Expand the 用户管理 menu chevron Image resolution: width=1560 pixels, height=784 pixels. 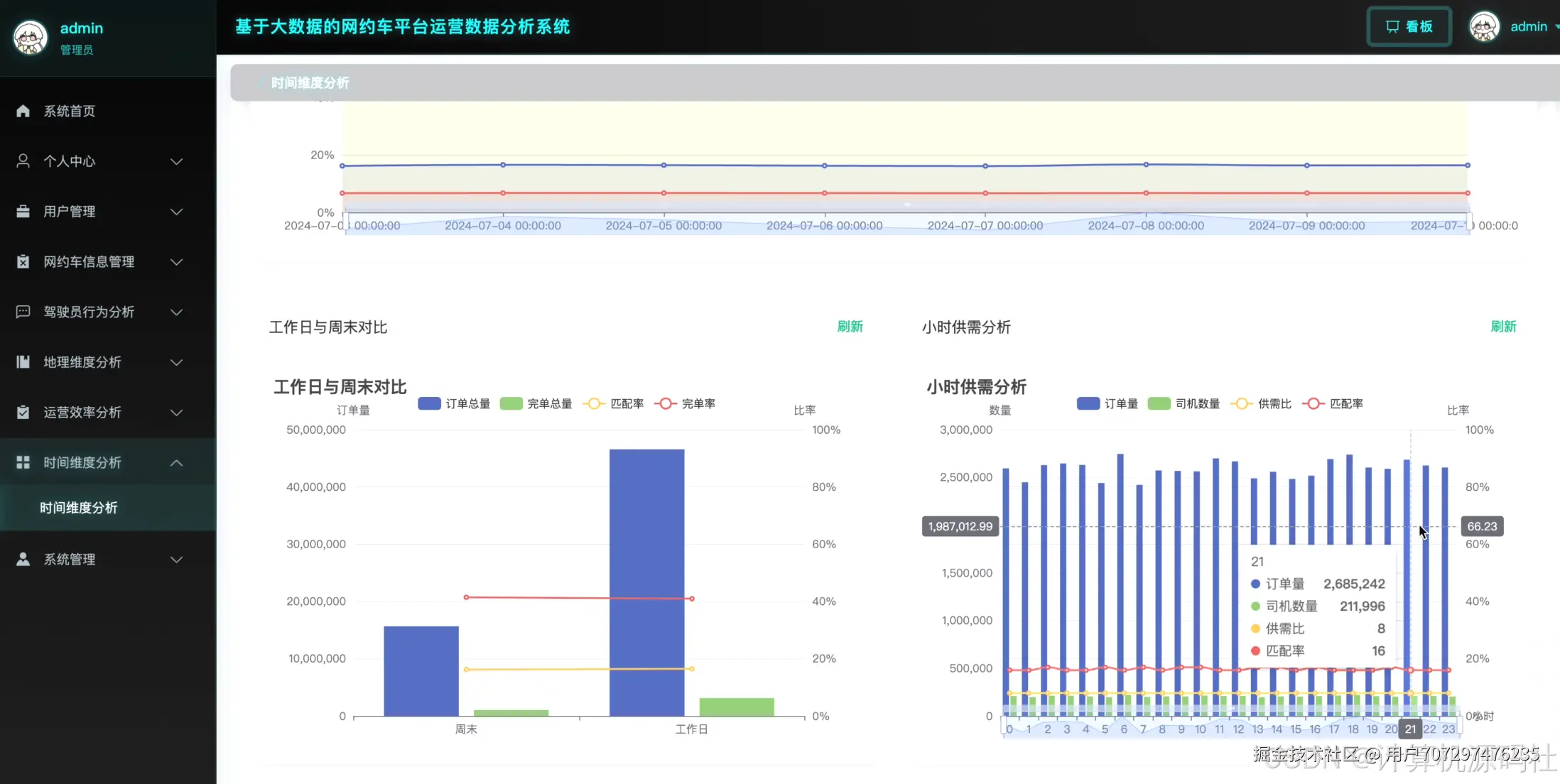(x=176, y=212)
